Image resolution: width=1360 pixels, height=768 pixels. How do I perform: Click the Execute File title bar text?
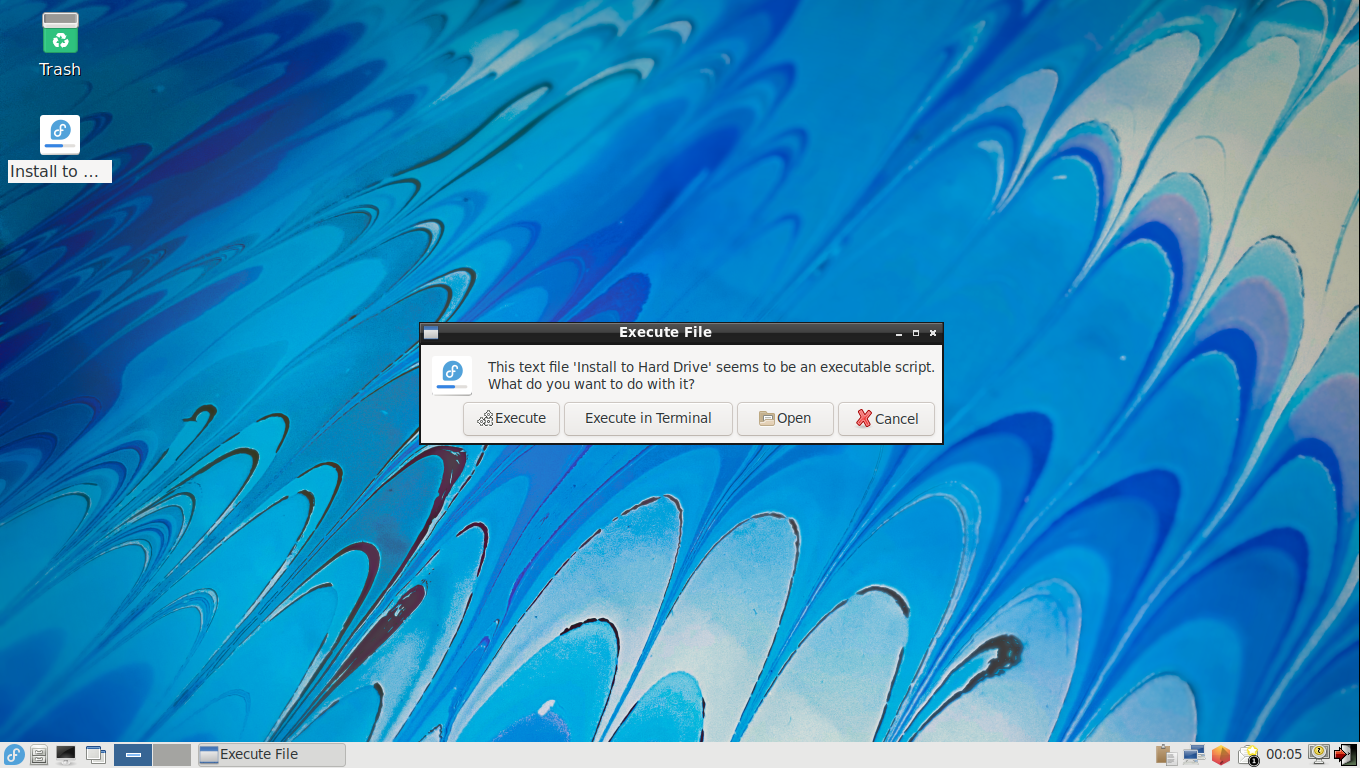click(x=665, y=333)
